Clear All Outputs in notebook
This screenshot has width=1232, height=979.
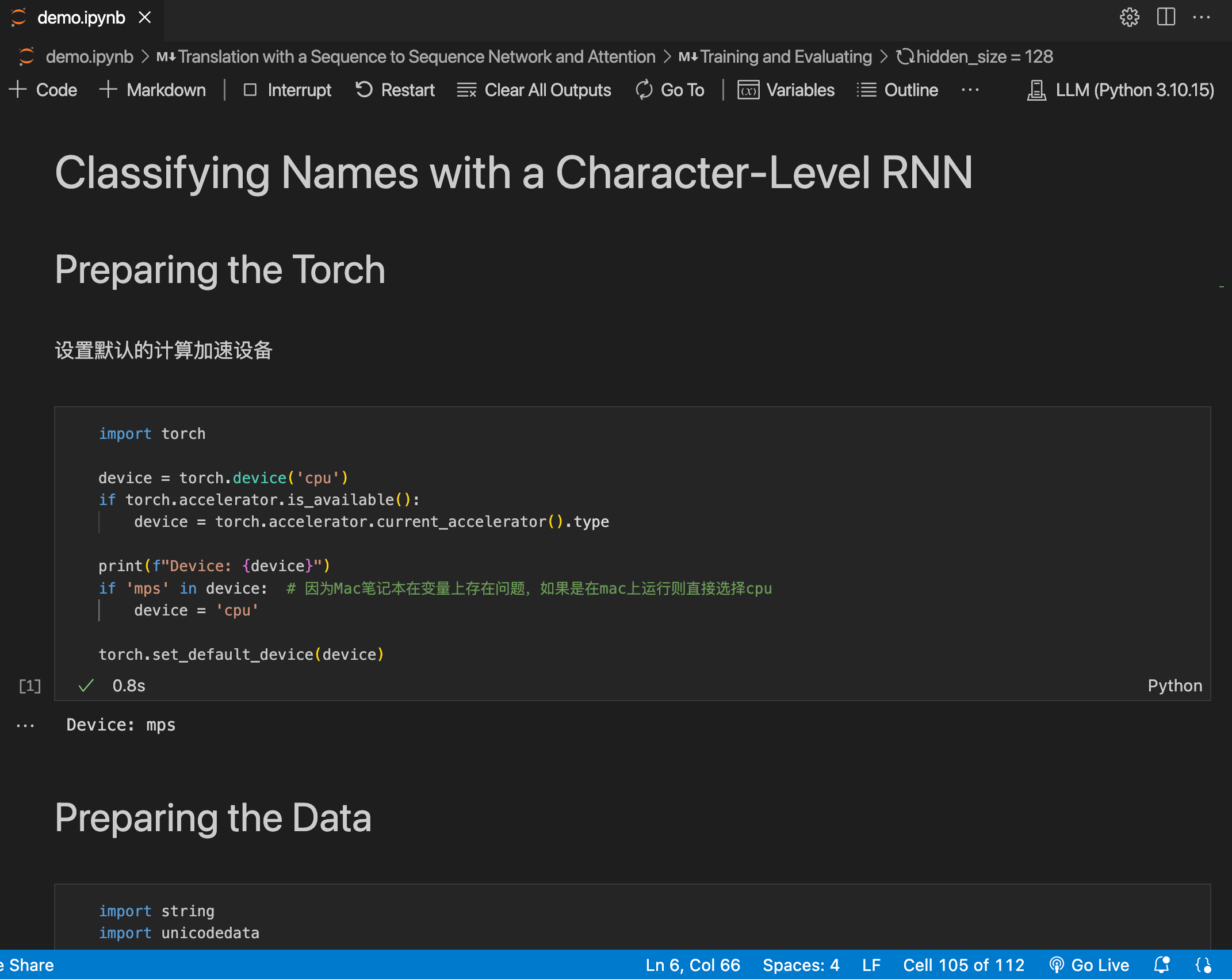click(x=534, y=90)
